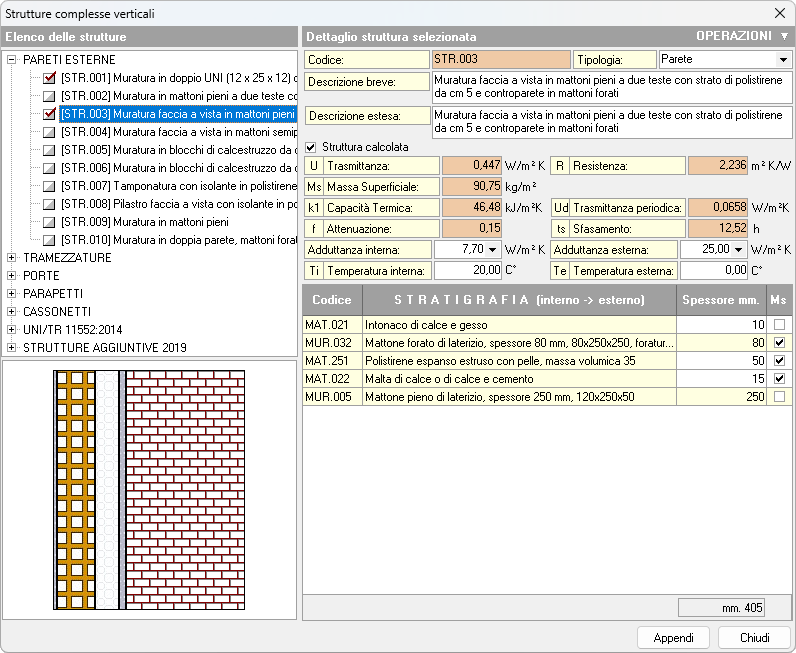This screenshot has height=653, width=796.
Task: Click the wall stratigraphy preview image
Action: click(150, 488)
